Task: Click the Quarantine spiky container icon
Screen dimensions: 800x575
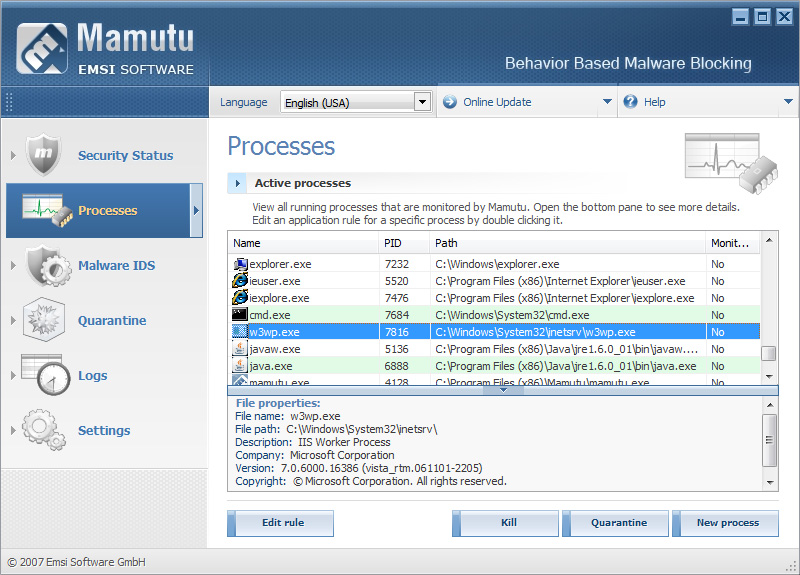Action: pos(44,320)
